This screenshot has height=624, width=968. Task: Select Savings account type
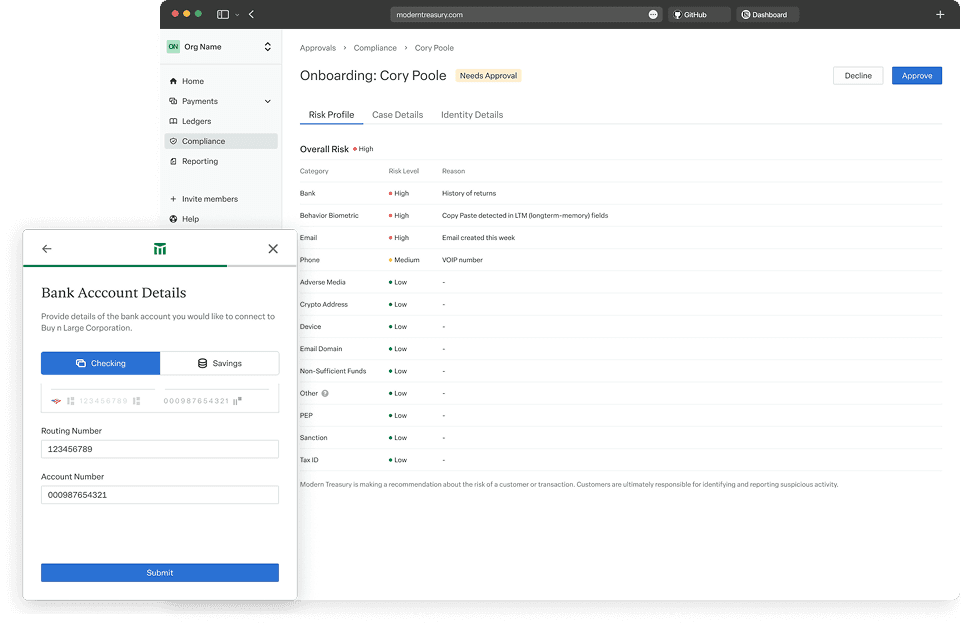tap(219, 364)
